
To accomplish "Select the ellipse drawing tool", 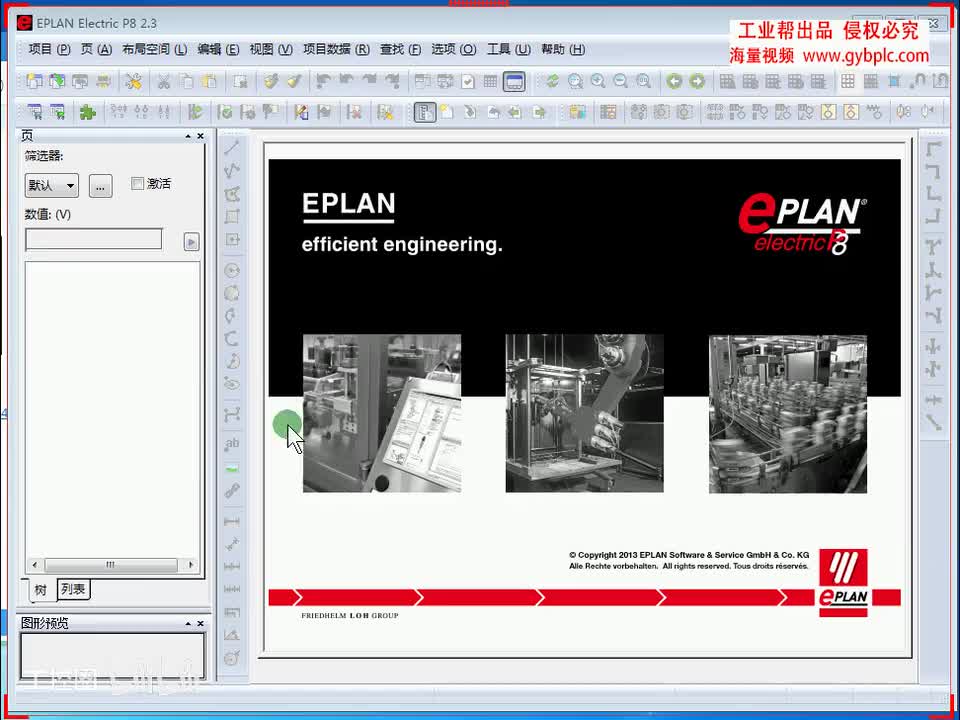I will 232,384.
